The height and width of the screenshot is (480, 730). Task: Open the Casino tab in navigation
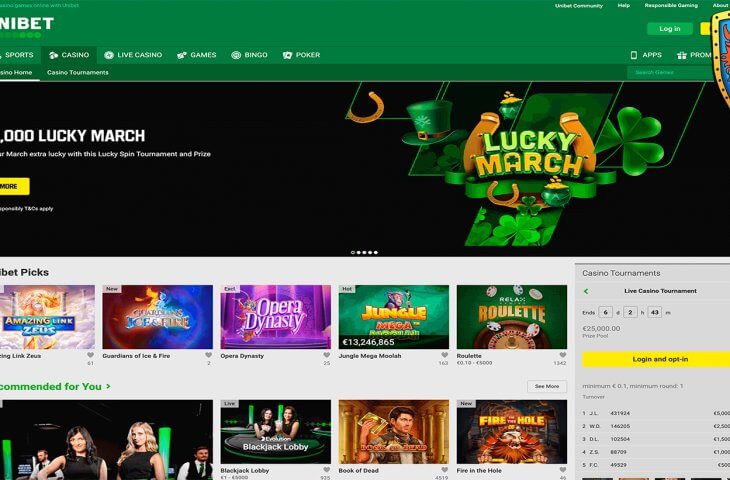point(69,55)
